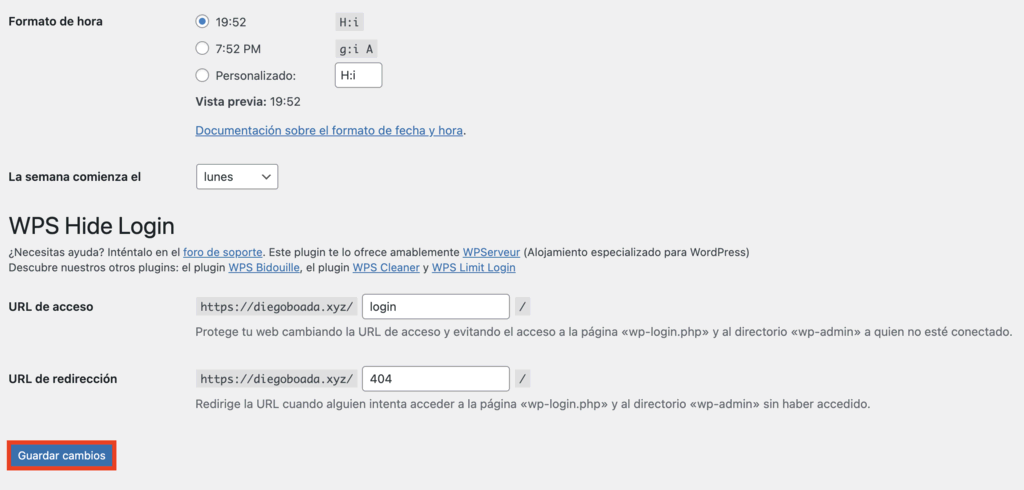Click the custom time format text box

358,75
